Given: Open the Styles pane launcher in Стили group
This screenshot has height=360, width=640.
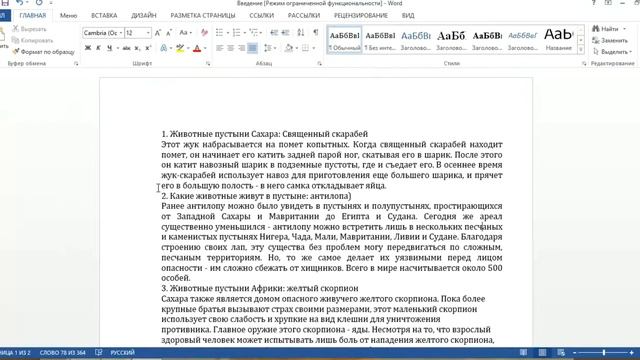Looking at the screenshot, I should pos(584,64).
